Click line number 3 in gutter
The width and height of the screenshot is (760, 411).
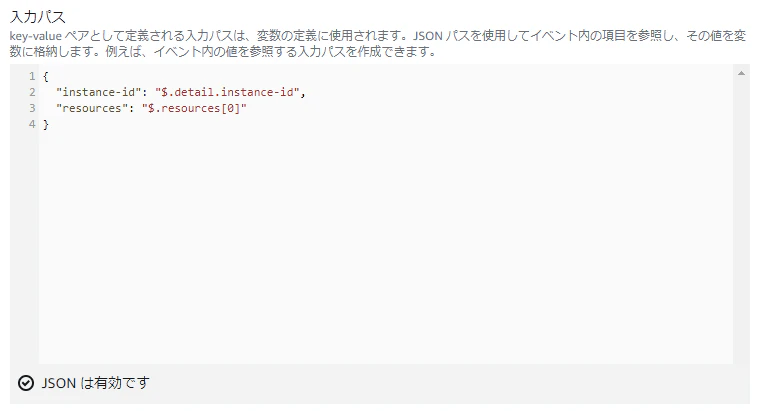32,108
